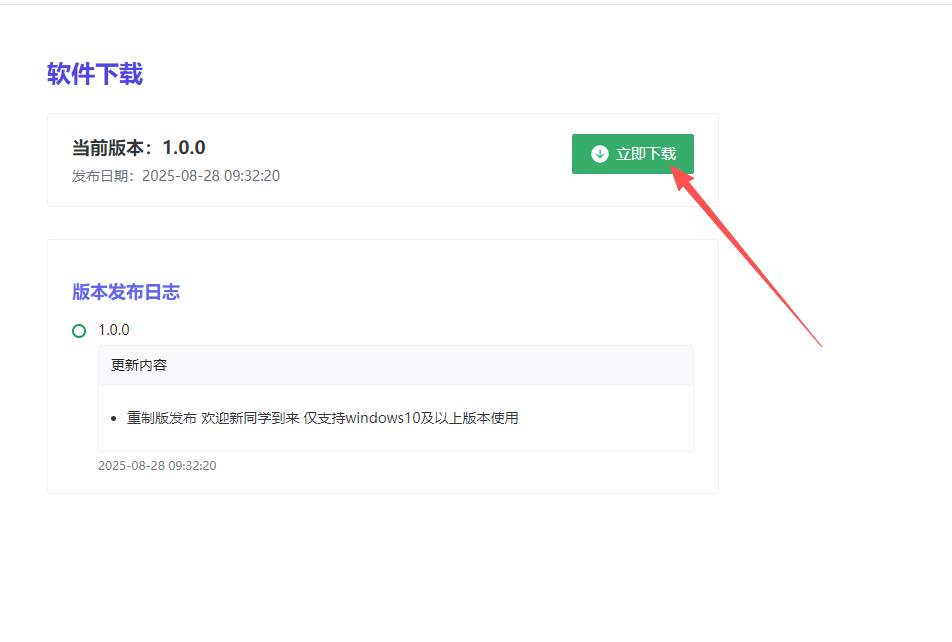Click the tail end of the red arrow
Screen dimensions: 952x642
pyautogui.click(x=819, y=344)
